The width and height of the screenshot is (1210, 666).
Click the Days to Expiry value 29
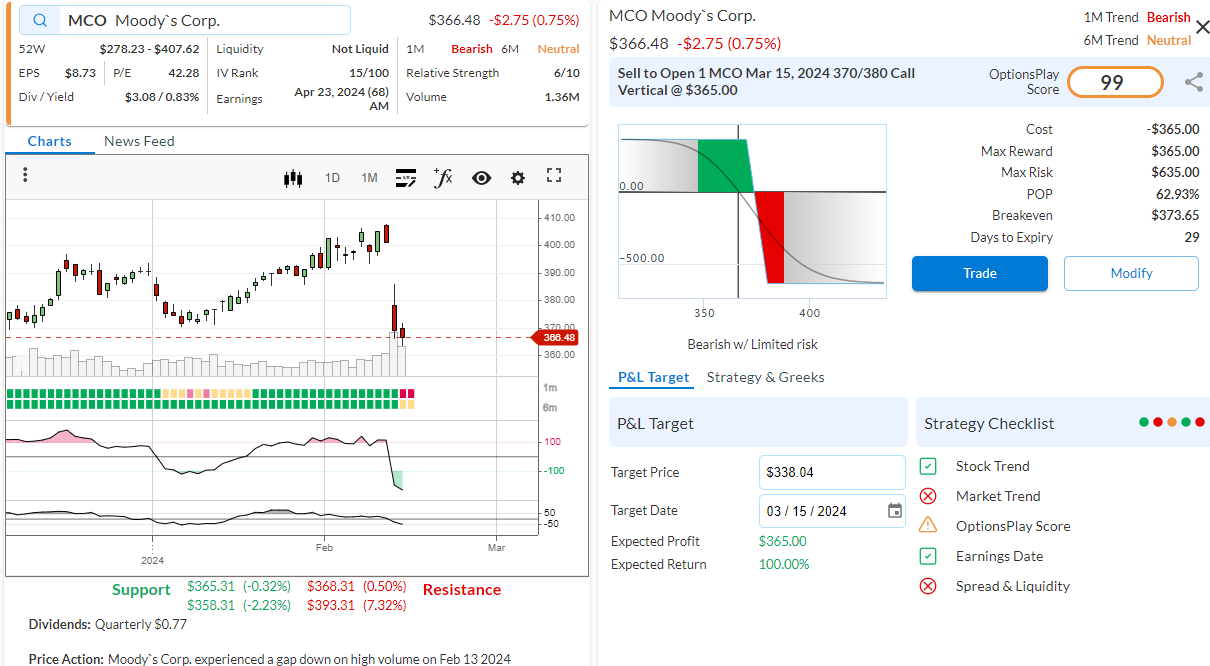[1192, 237]
